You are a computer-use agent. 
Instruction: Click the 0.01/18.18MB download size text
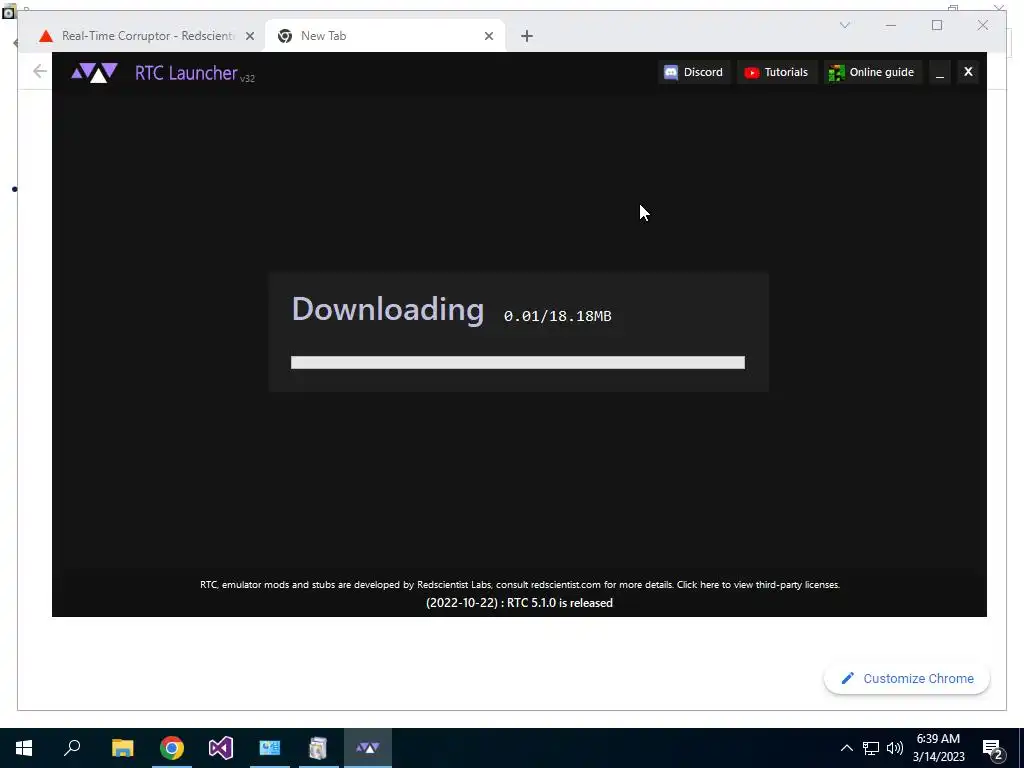pyautogui.click(x=558, y=316)
